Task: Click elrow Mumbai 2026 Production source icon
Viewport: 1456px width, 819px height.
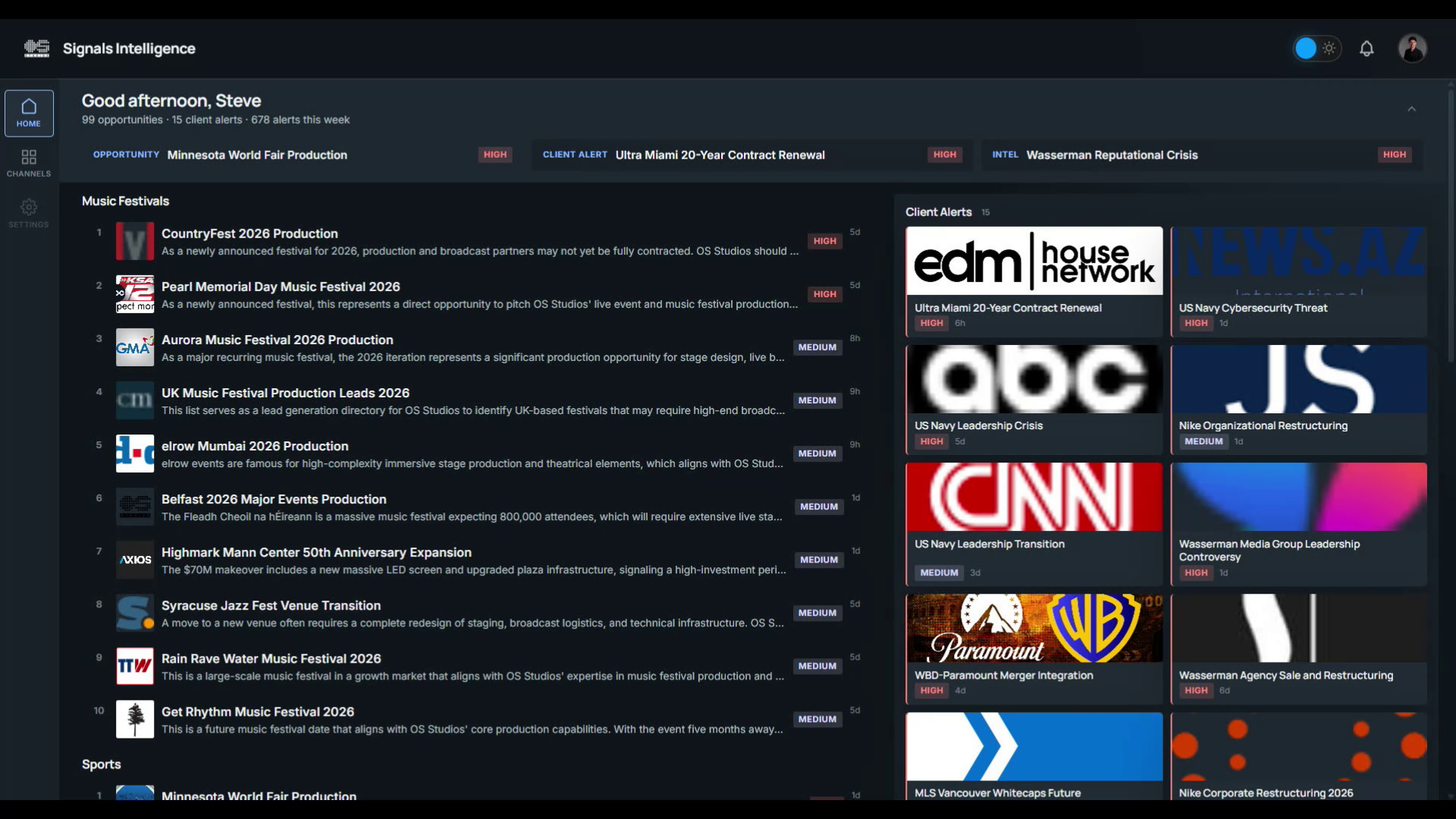Action: [x=135, y=453]
